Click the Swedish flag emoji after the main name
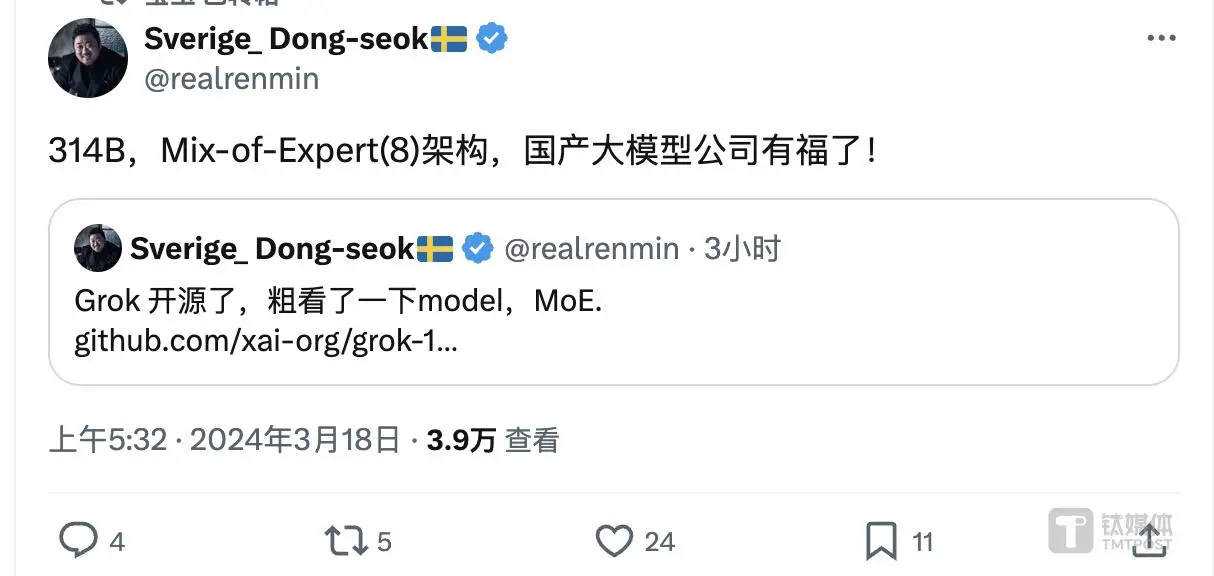This screenshot has width=1214, height=576. point(449,39)
